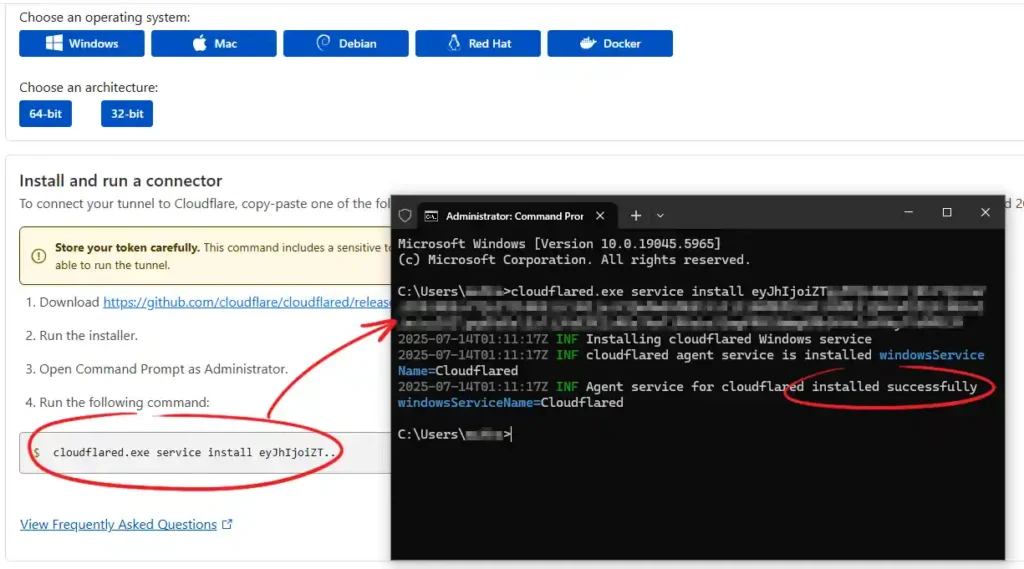This screenshot has width=1024, height=569.
Task: Close the Administrator: Command Prompt tab
Action: [x=600, y=216]
